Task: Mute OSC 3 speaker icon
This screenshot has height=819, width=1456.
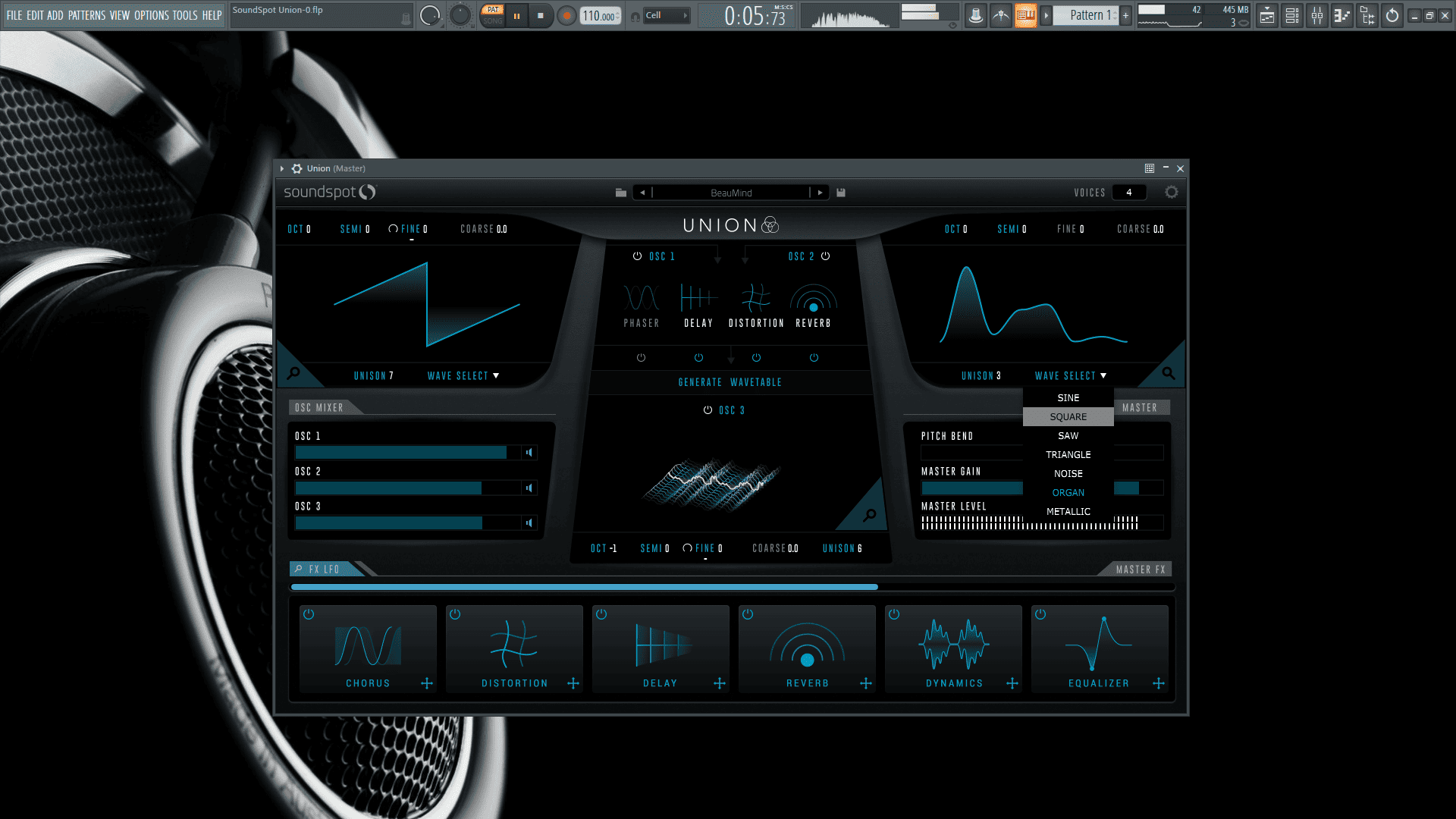Action: coord(529,523)
